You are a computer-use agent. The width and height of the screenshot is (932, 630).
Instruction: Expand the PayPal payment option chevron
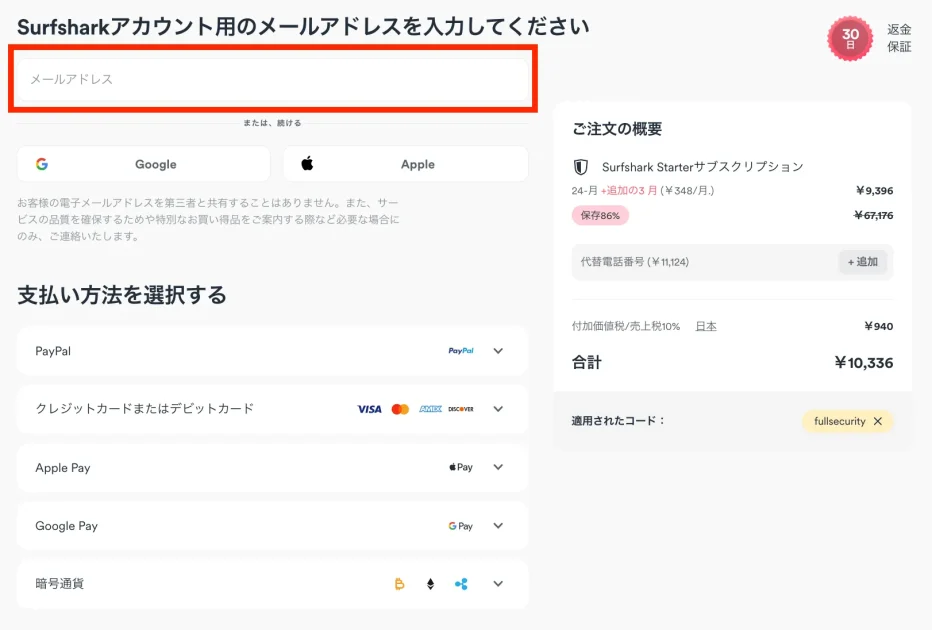pyautogui.click(x=498, y=351)
